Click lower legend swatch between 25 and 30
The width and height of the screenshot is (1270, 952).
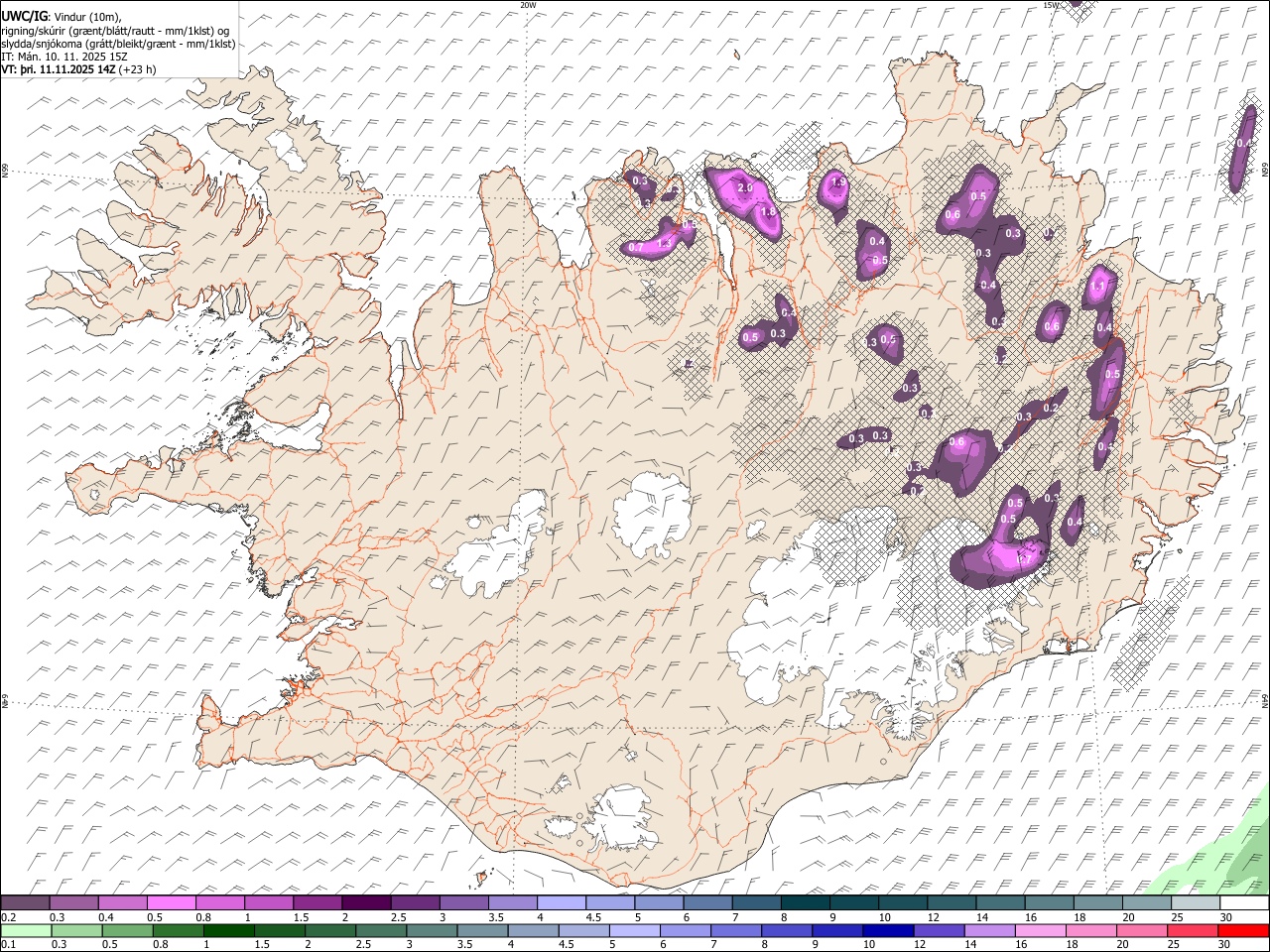click(x=1192, y=930)
